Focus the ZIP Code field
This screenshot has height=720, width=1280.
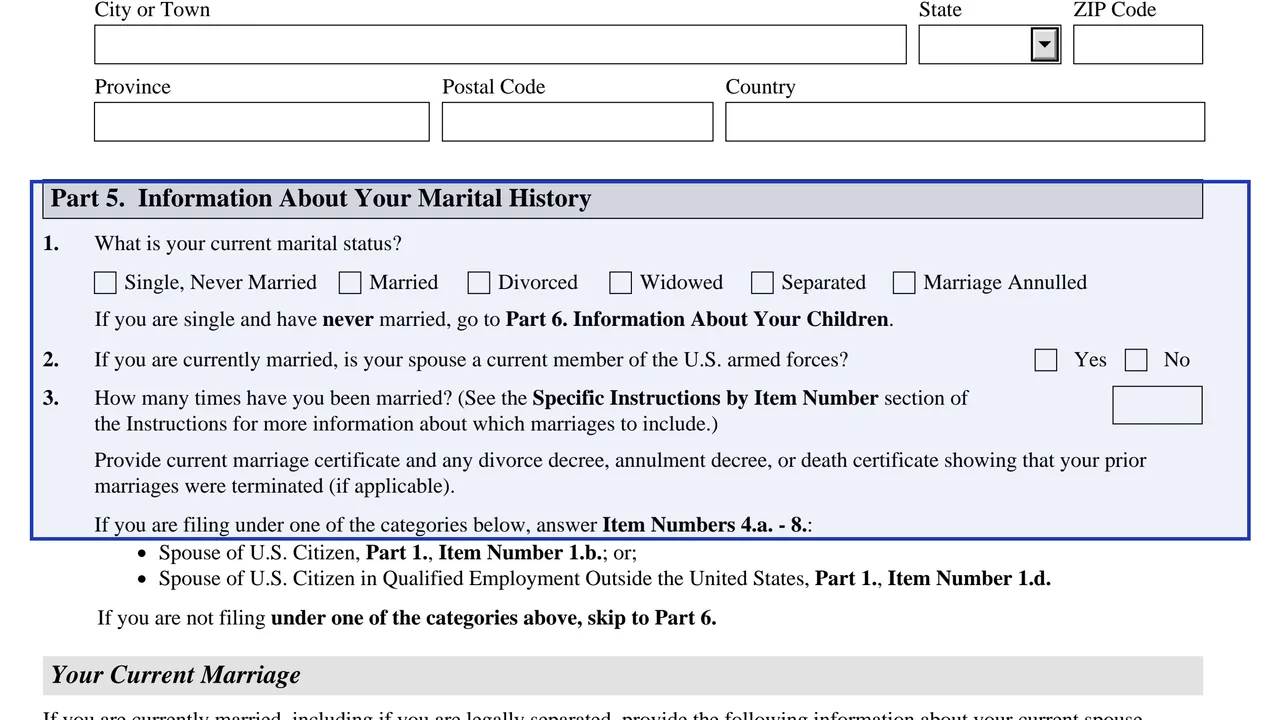[1138, 45]
